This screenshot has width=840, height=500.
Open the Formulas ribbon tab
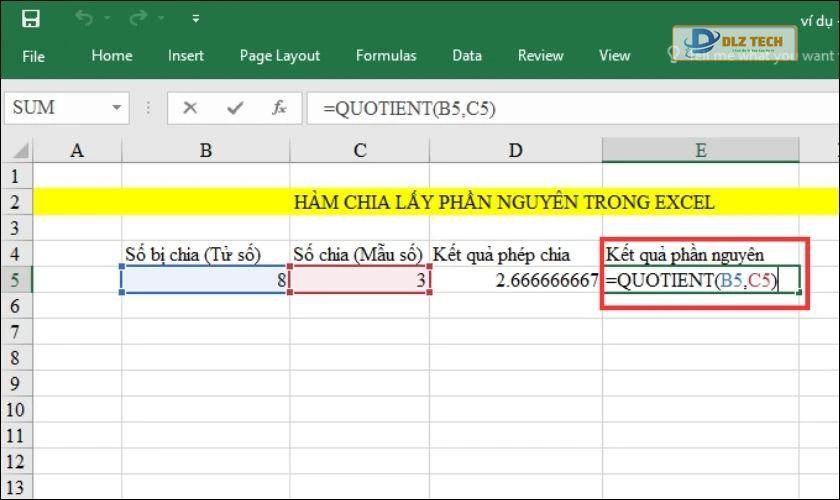386,55
